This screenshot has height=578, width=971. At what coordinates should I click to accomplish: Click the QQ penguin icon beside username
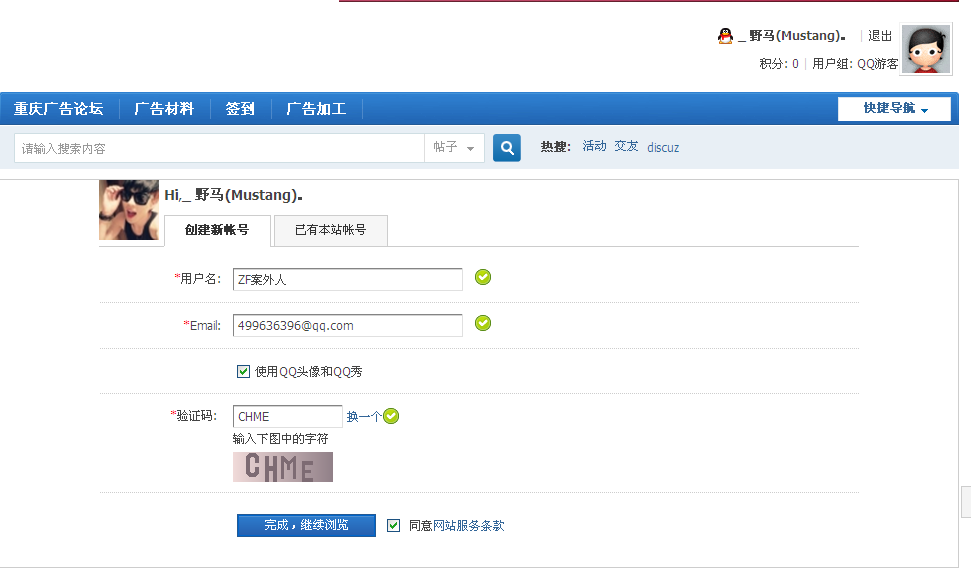725,36
